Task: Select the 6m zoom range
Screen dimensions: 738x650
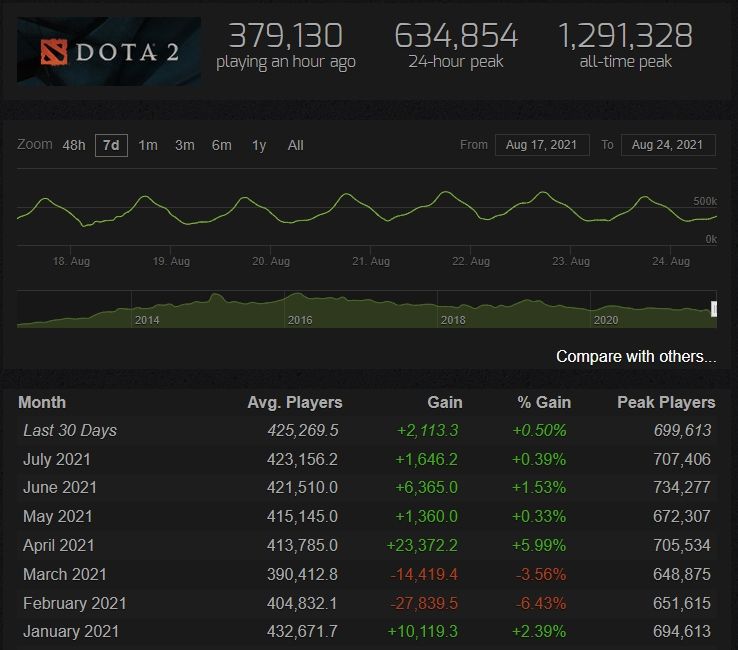Action: tap(221, 145)
